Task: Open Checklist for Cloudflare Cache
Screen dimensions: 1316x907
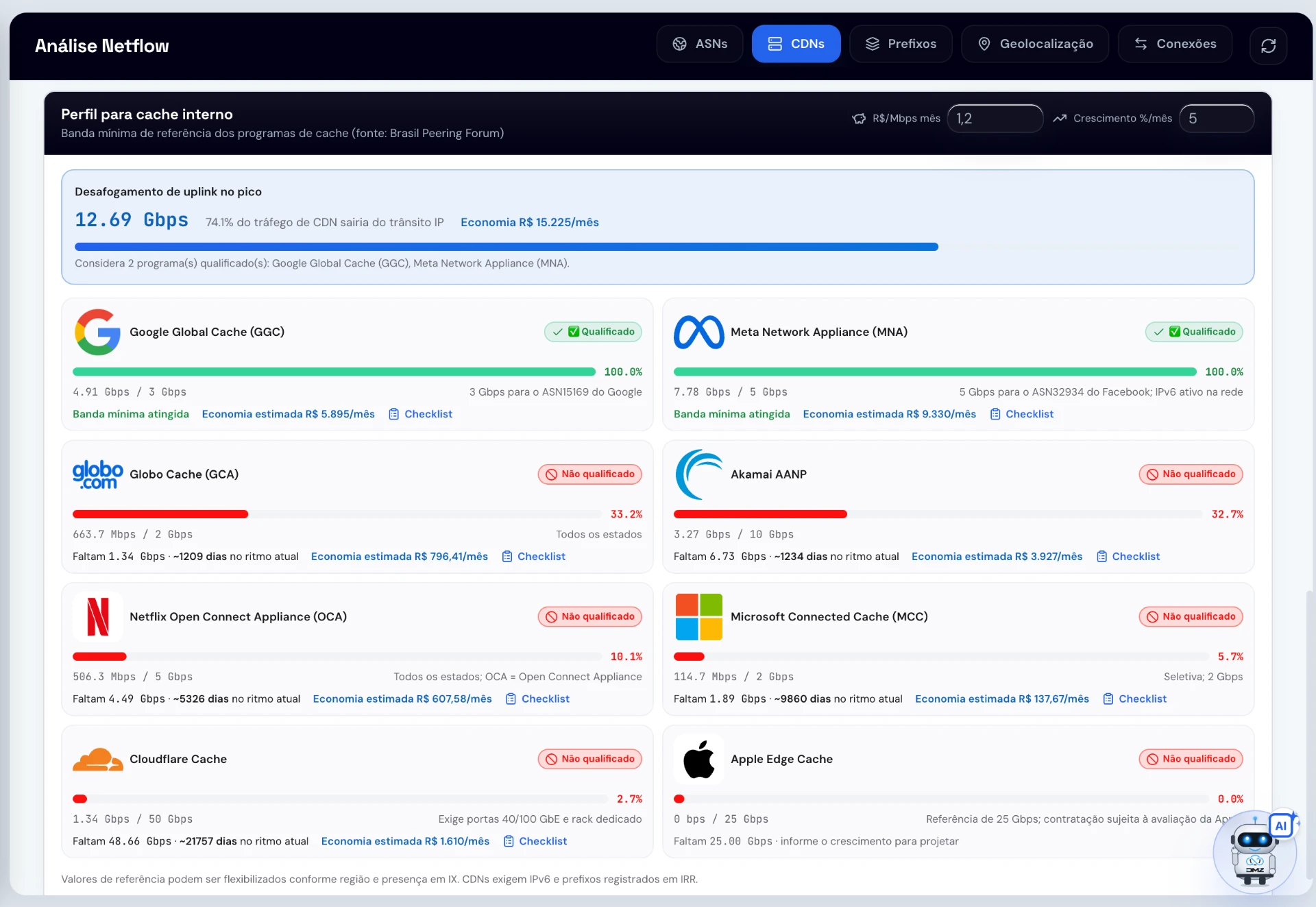Action: point(535,841)
